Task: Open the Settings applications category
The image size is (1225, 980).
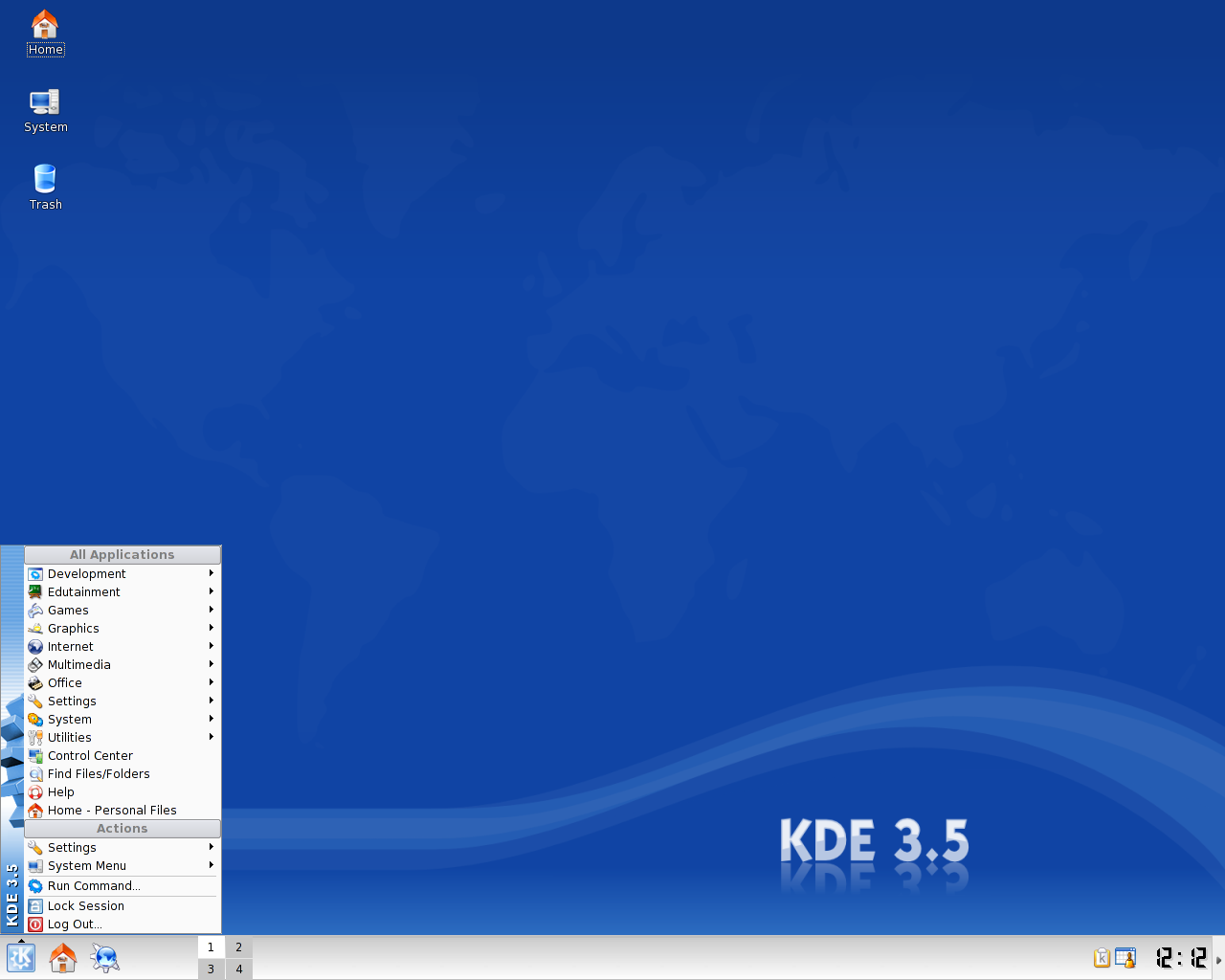Action: click(122, 702)
